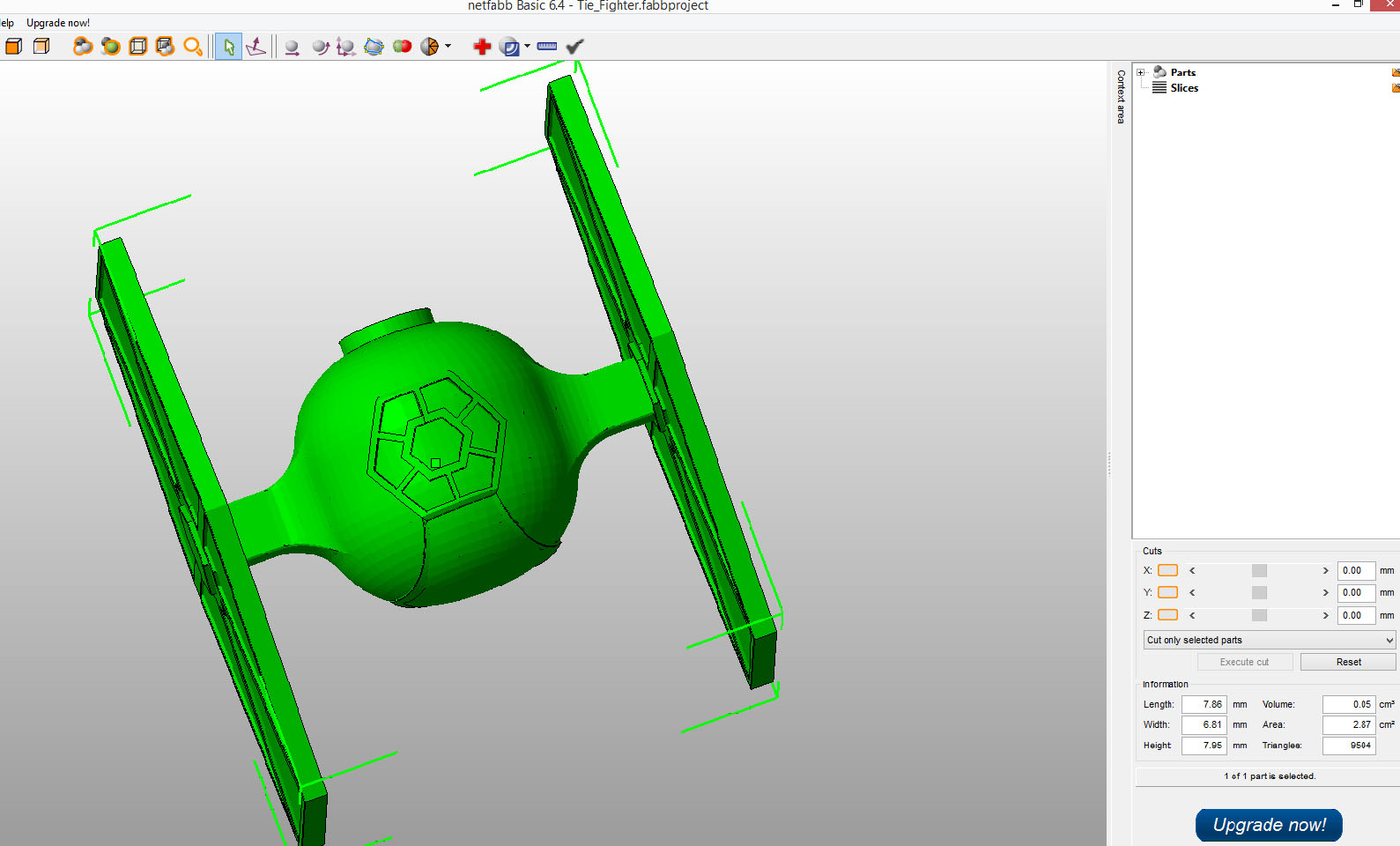1400x846 pixels.
Task: Click the sphere analysis icon
Action: 509,47
